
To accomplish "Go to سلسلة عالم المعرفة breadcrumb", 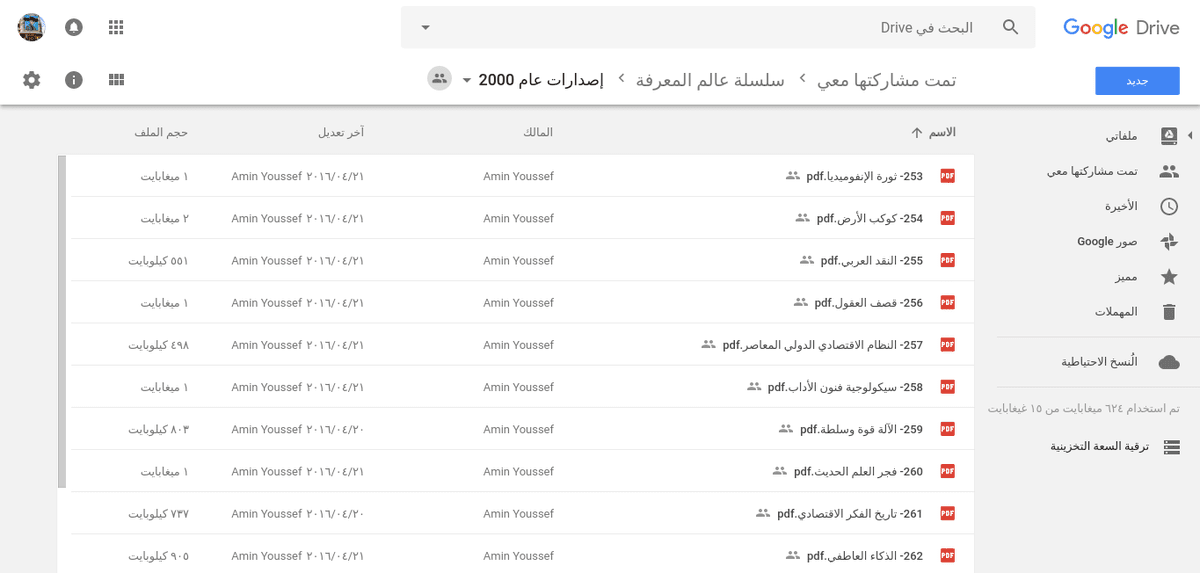I will point(710,80).
